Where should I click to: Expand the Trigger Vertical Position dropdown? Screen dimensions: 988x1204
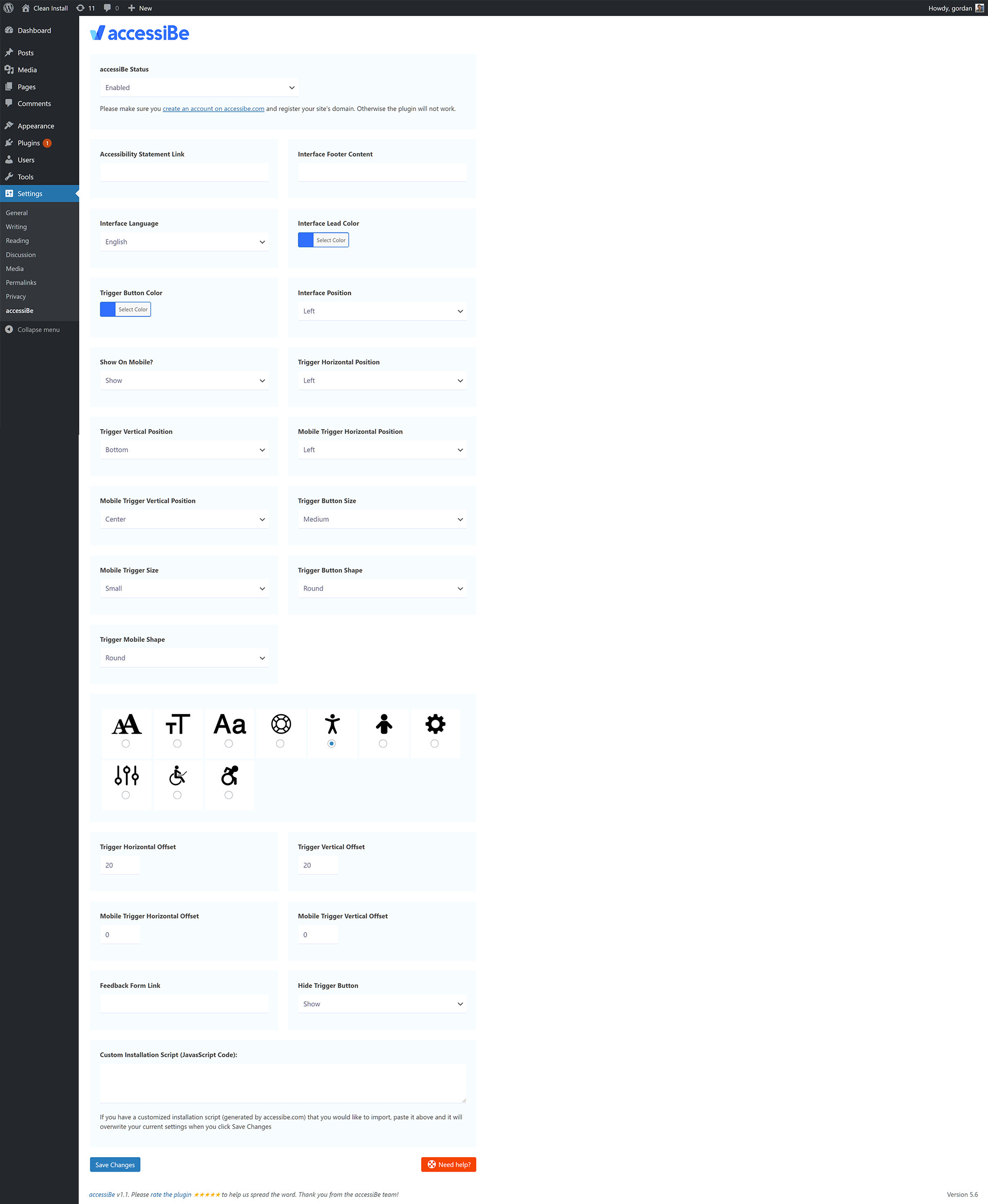185,449
